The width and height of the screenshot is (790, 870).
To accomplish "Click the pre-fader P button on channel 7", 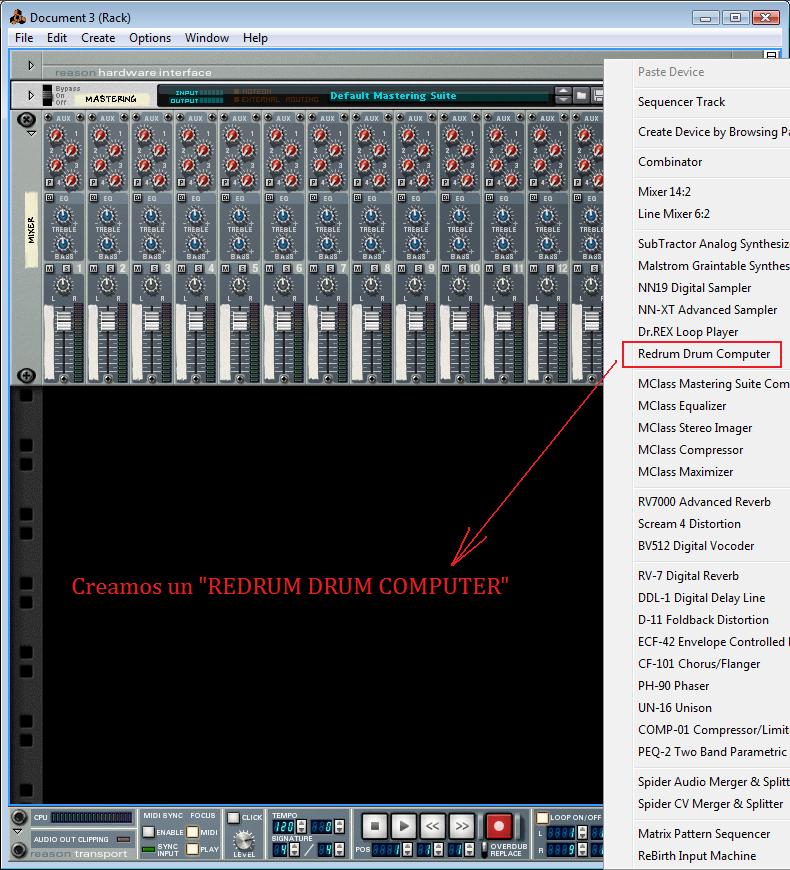I will [313, 182].
